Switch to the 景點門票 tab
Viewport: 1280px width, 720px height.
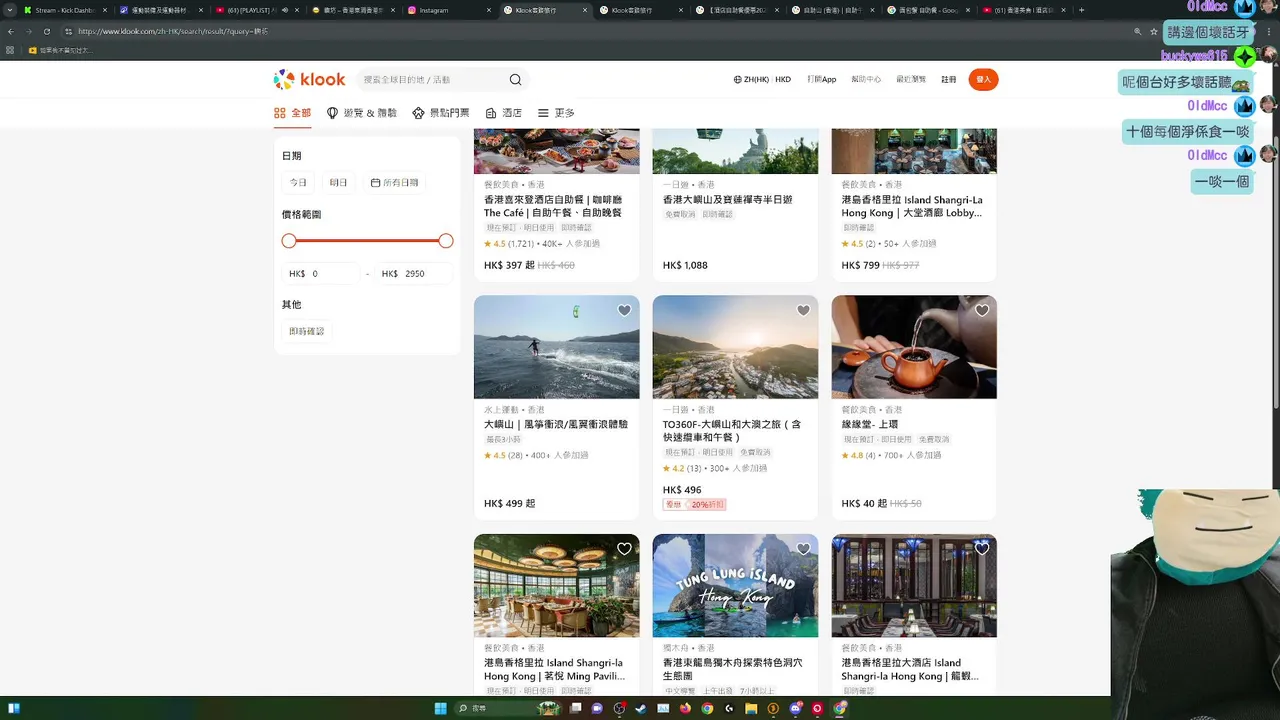(441, 113)
